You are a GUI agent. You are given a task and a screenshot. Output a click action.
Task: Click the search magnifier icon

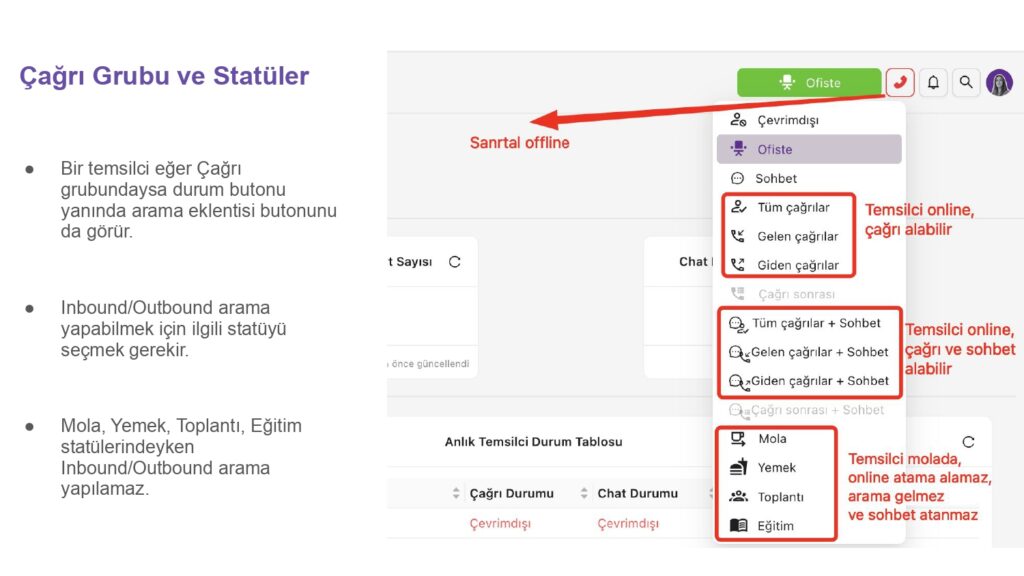965,82
